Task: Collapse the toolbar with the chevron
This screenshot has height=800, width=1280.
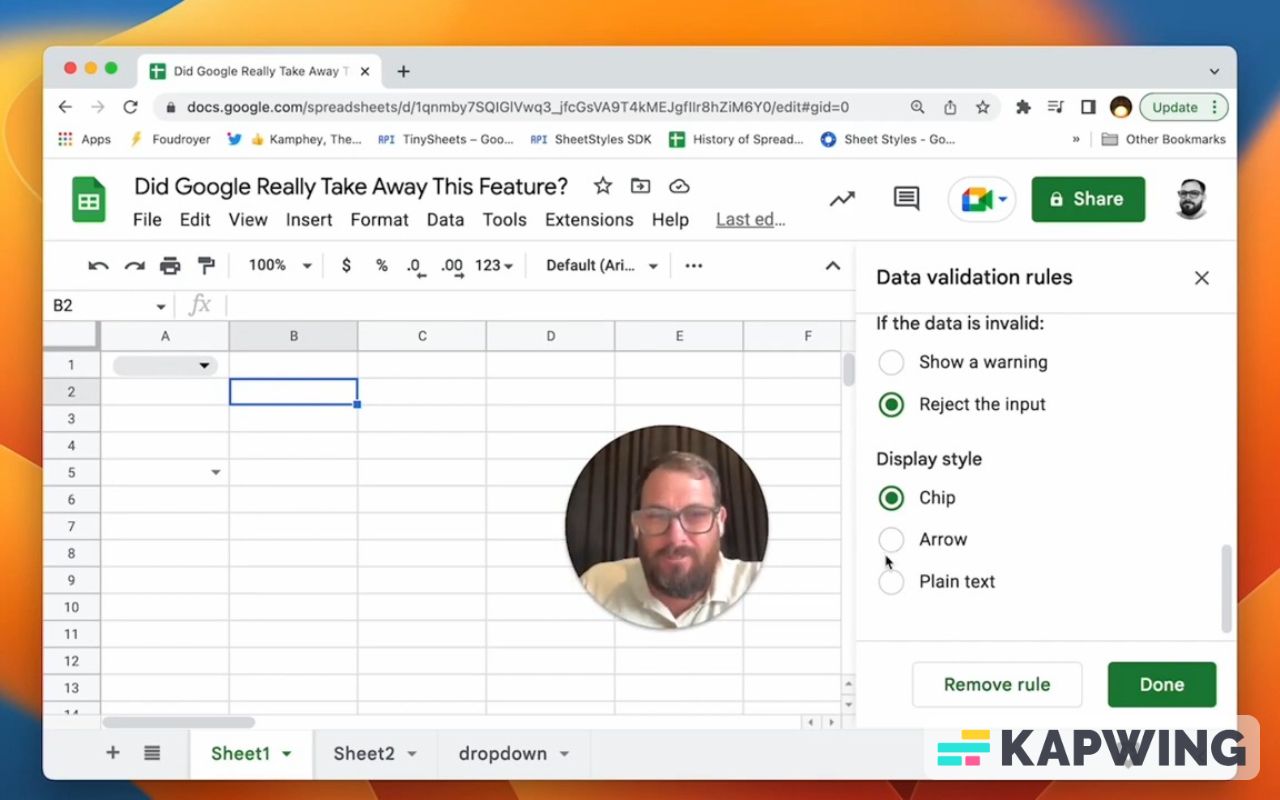Action: pyautogui.click(x=832, y=266)
